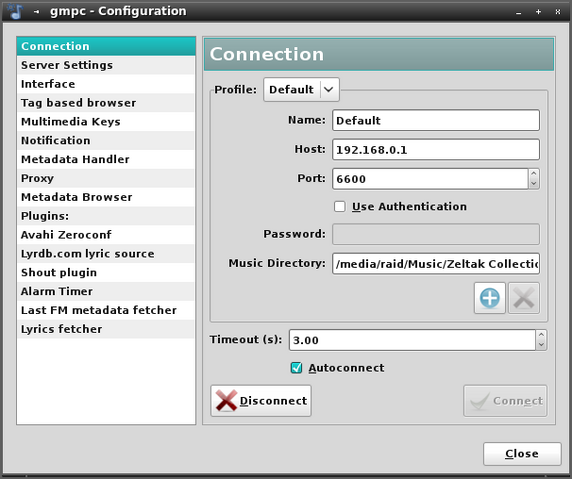Increase the Timeout value with up arrow
Screen dimensions: 572x479
pyautogui.click(x=541, y=335)
